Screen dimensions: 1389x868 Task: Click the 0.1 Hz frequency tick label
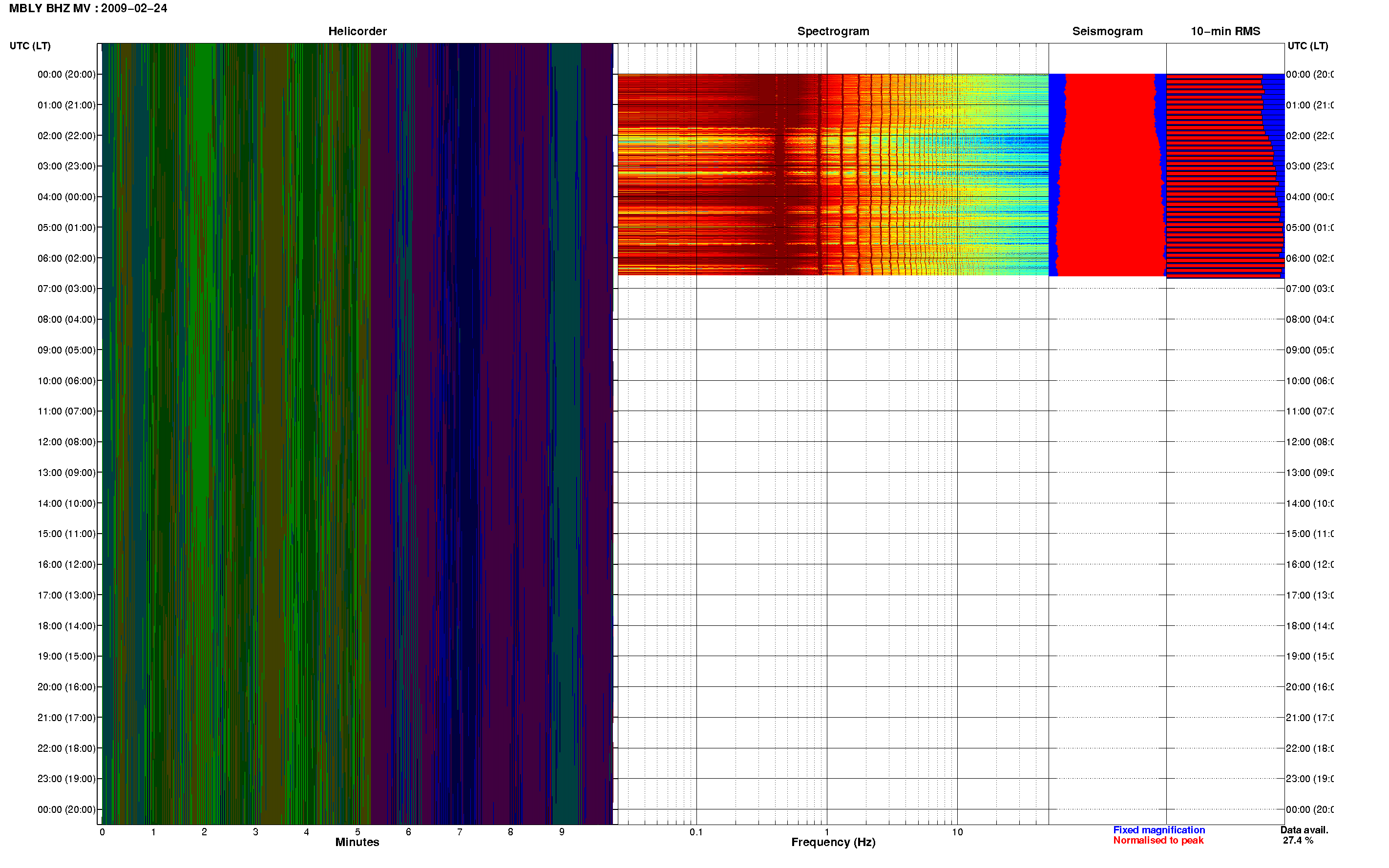(x=696, y=832)
